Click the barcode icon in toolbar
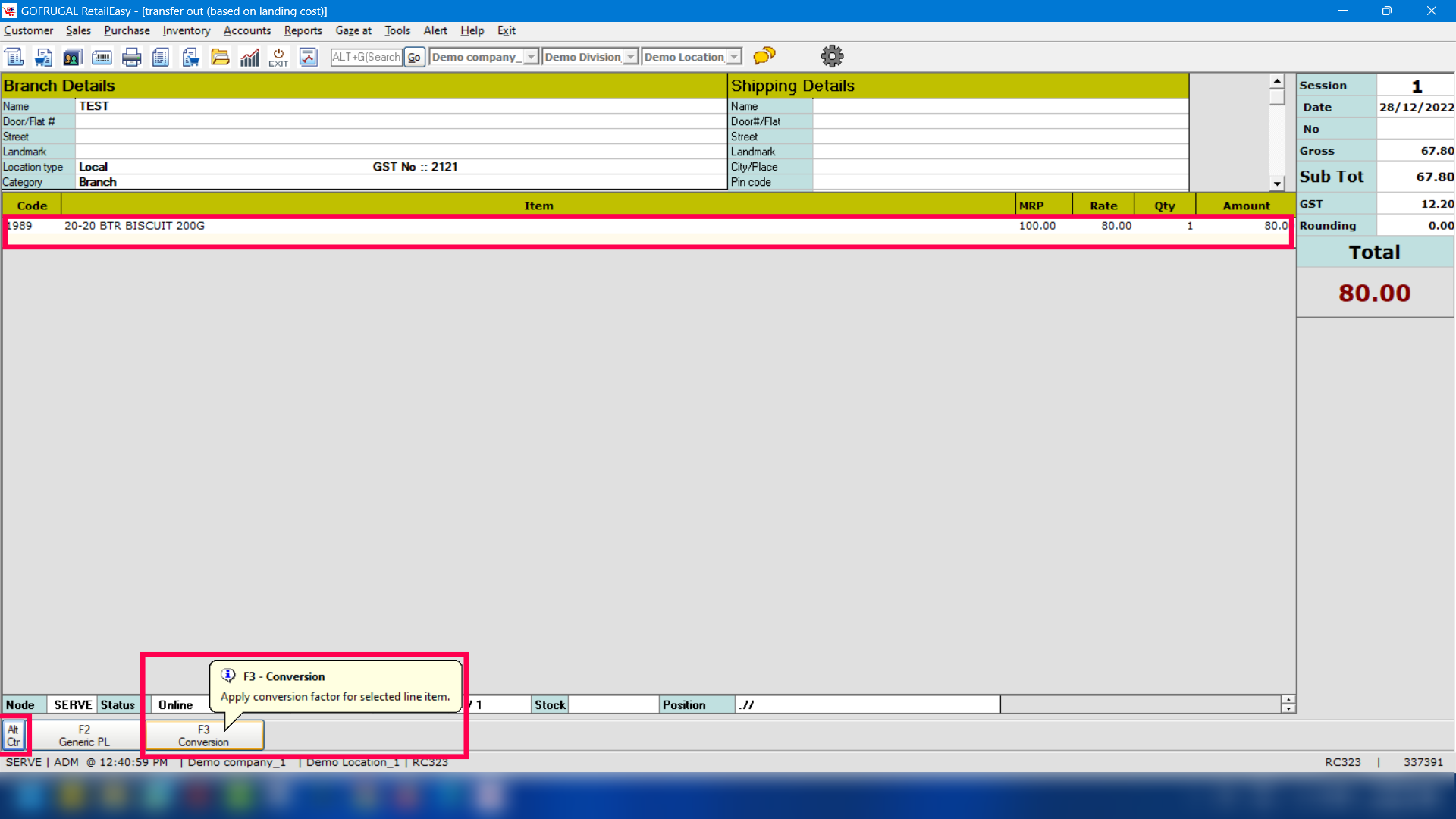The width and height of the screenshot is (1456, 819). pos(102,57)
